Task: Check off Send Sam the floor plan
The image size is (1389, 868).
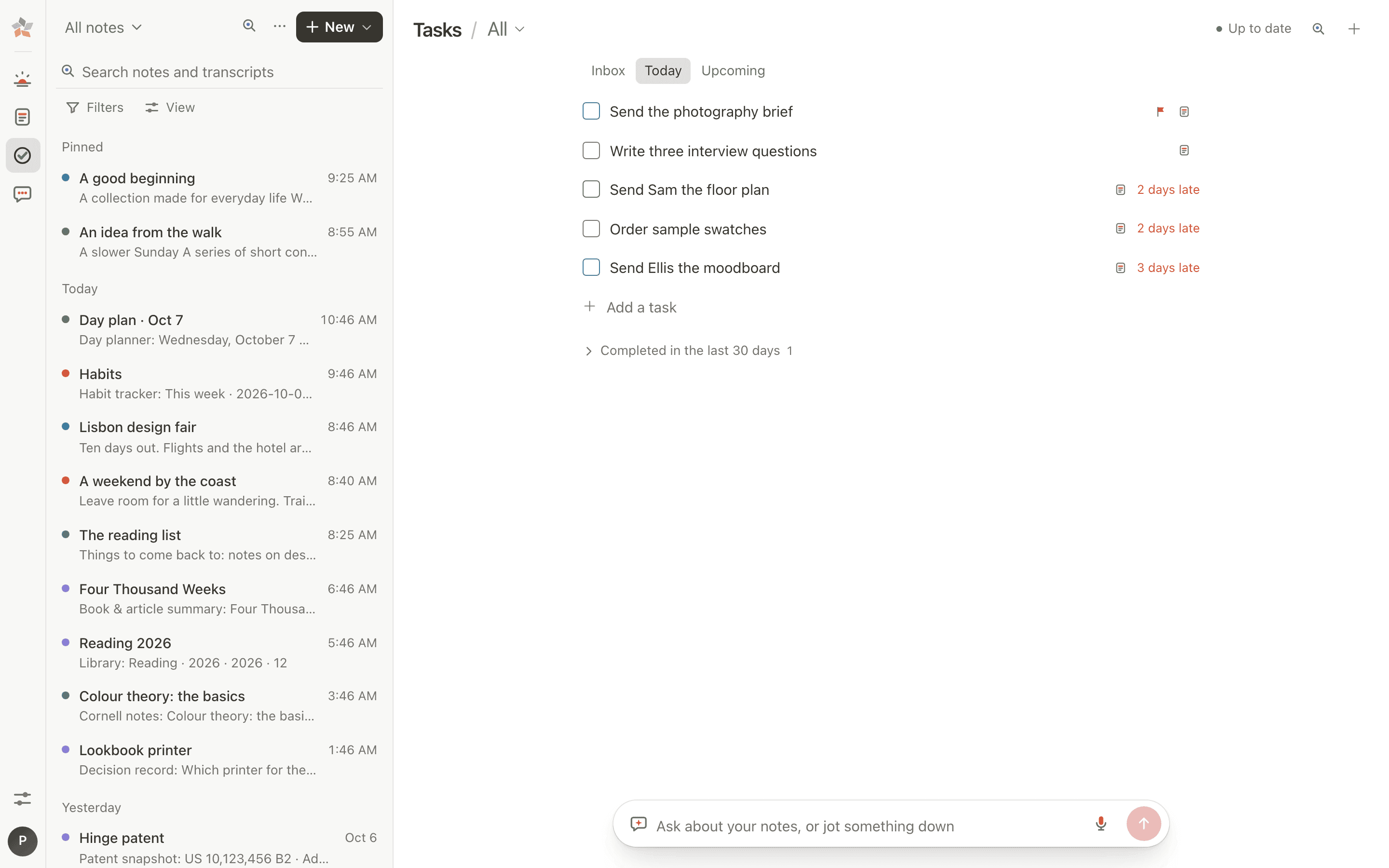Action: point(591,190)
